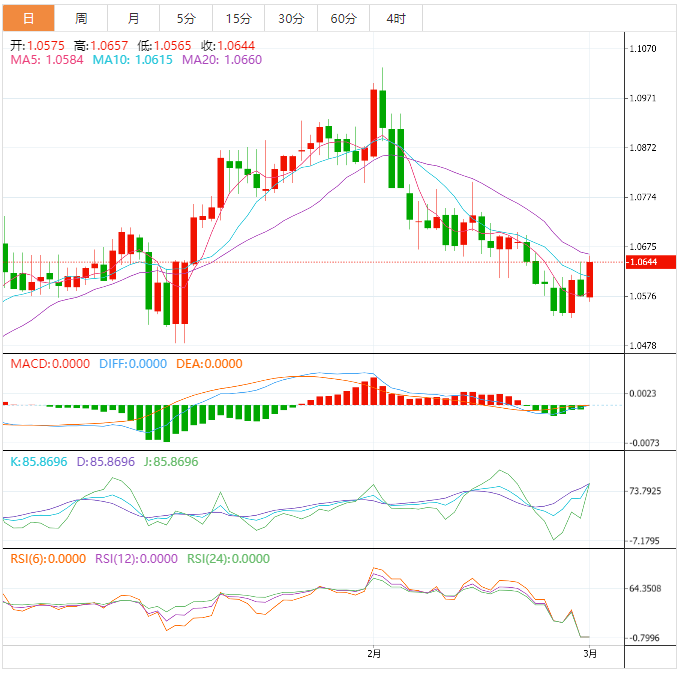Select the 15分 timeframe tab
The height and width of the screenshot is (675, 686).
coord(238,18)
